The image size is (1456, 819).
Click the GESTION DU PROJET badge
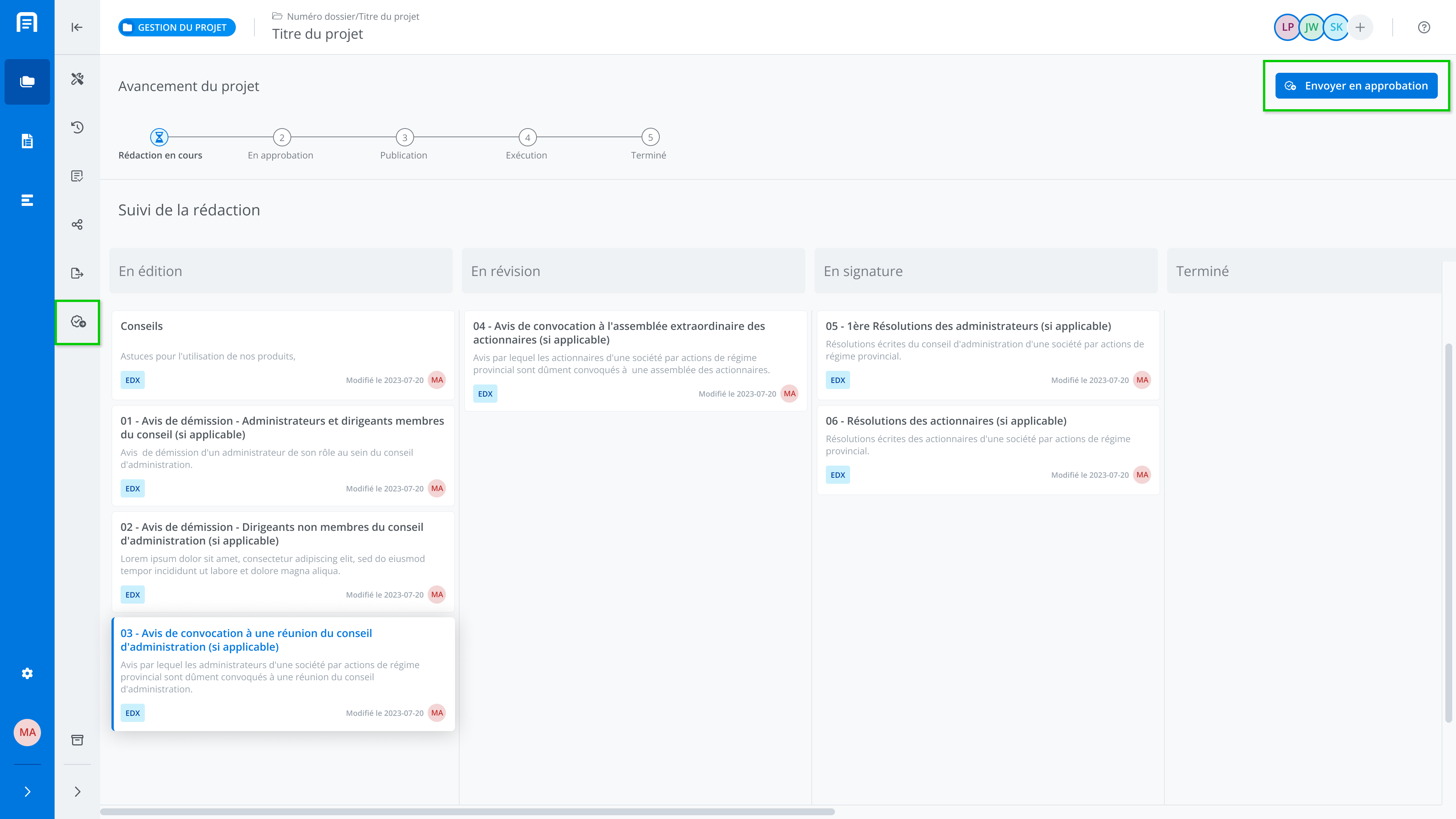coord(177,27)
